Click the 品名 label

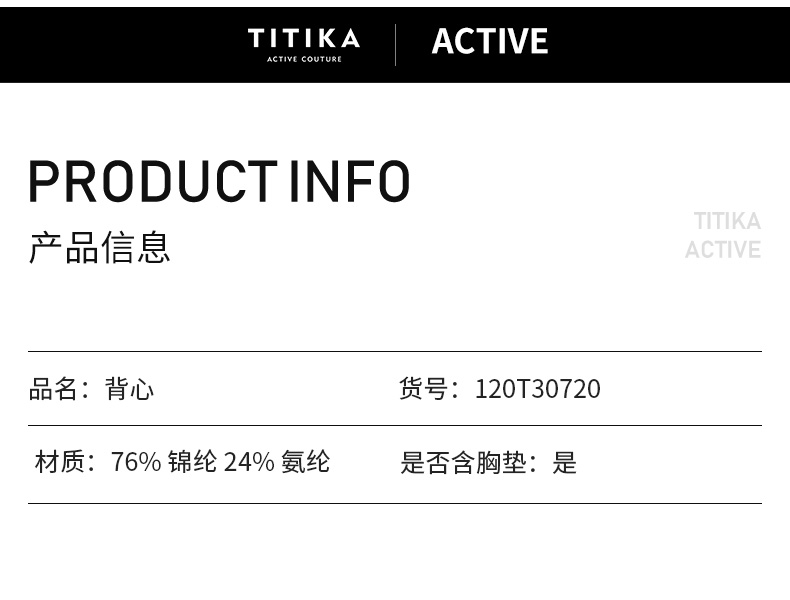point(53,389)
